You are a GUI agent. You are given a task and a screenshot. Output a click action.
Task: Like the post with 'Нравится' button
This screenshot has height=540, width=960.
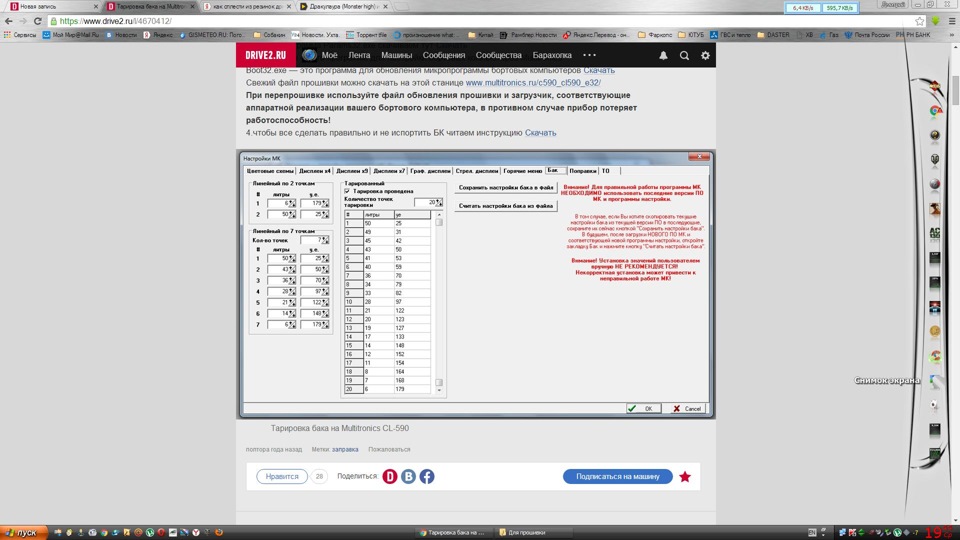pos(282,476)
